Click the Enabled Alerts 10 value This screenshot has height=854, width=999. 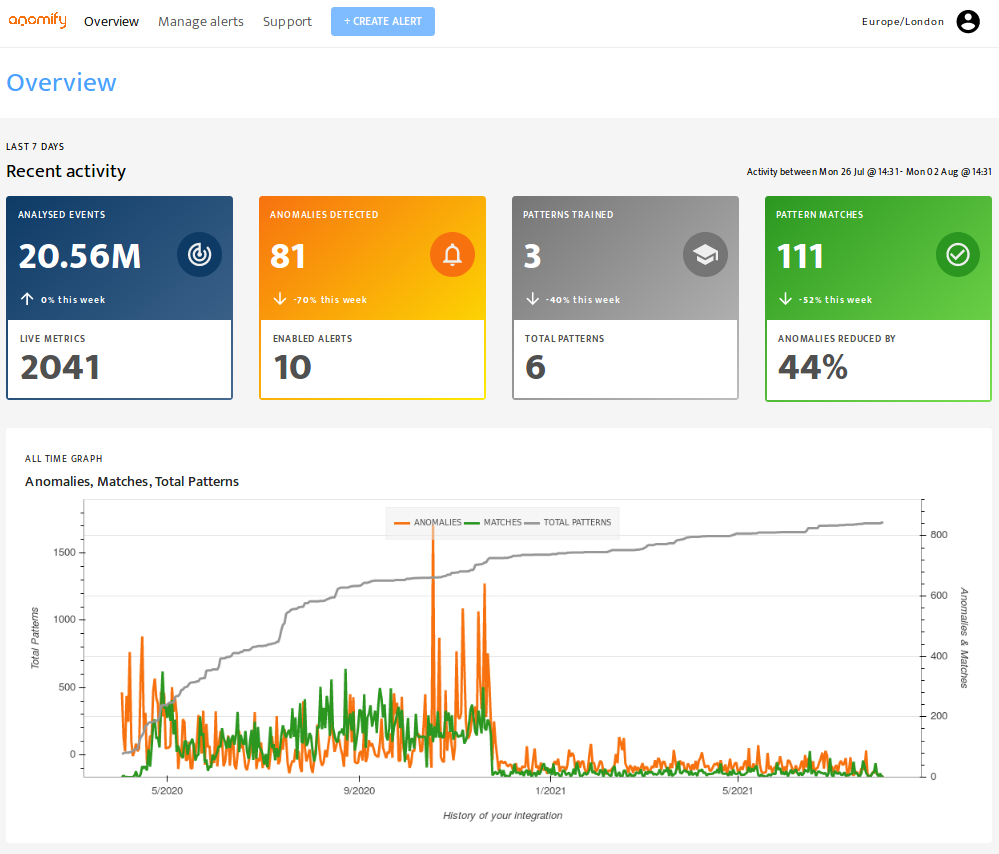pos(292,368)
